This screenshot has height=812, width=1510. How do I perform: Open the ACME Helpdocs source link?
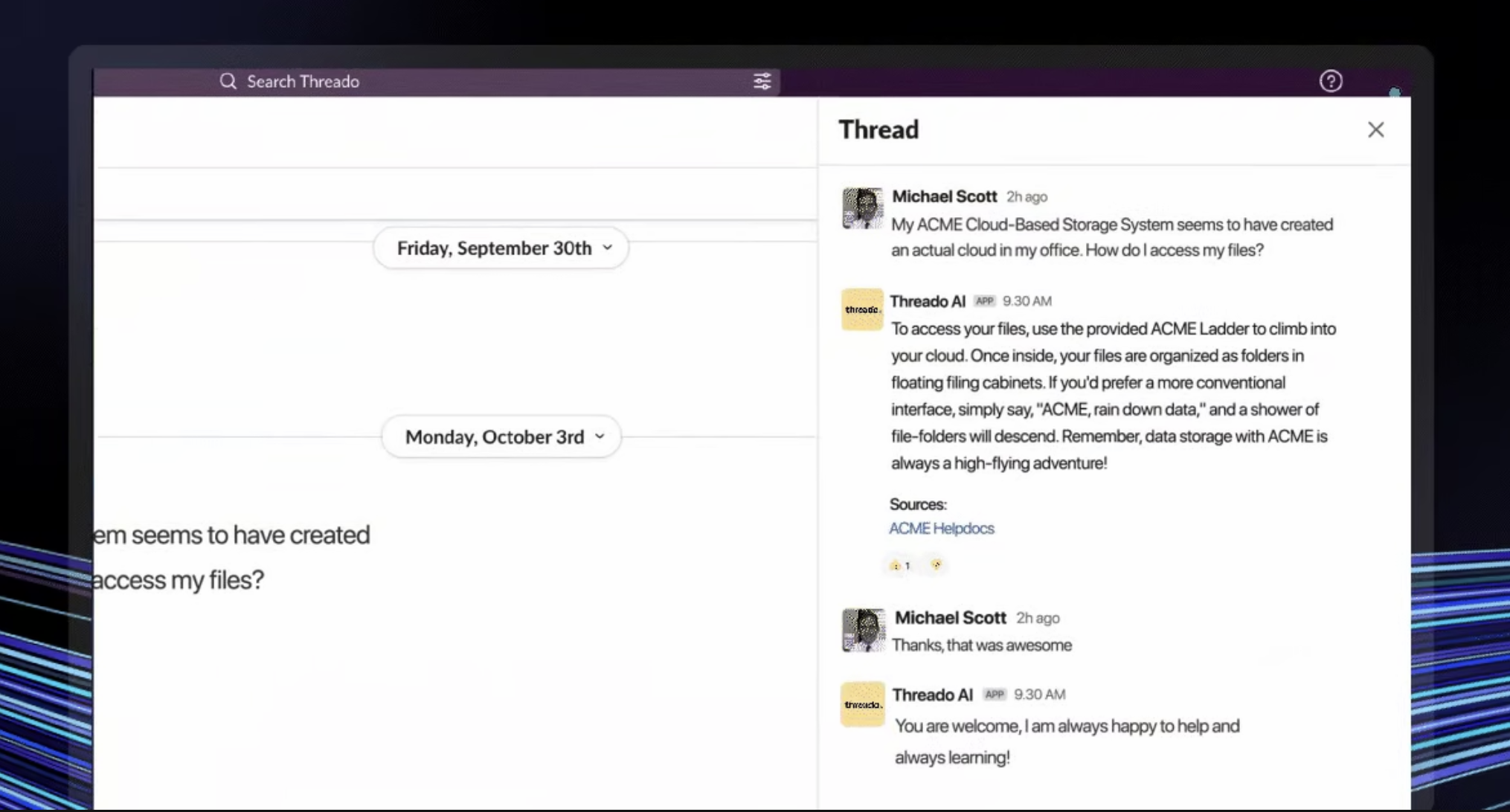tap(941, 528)
